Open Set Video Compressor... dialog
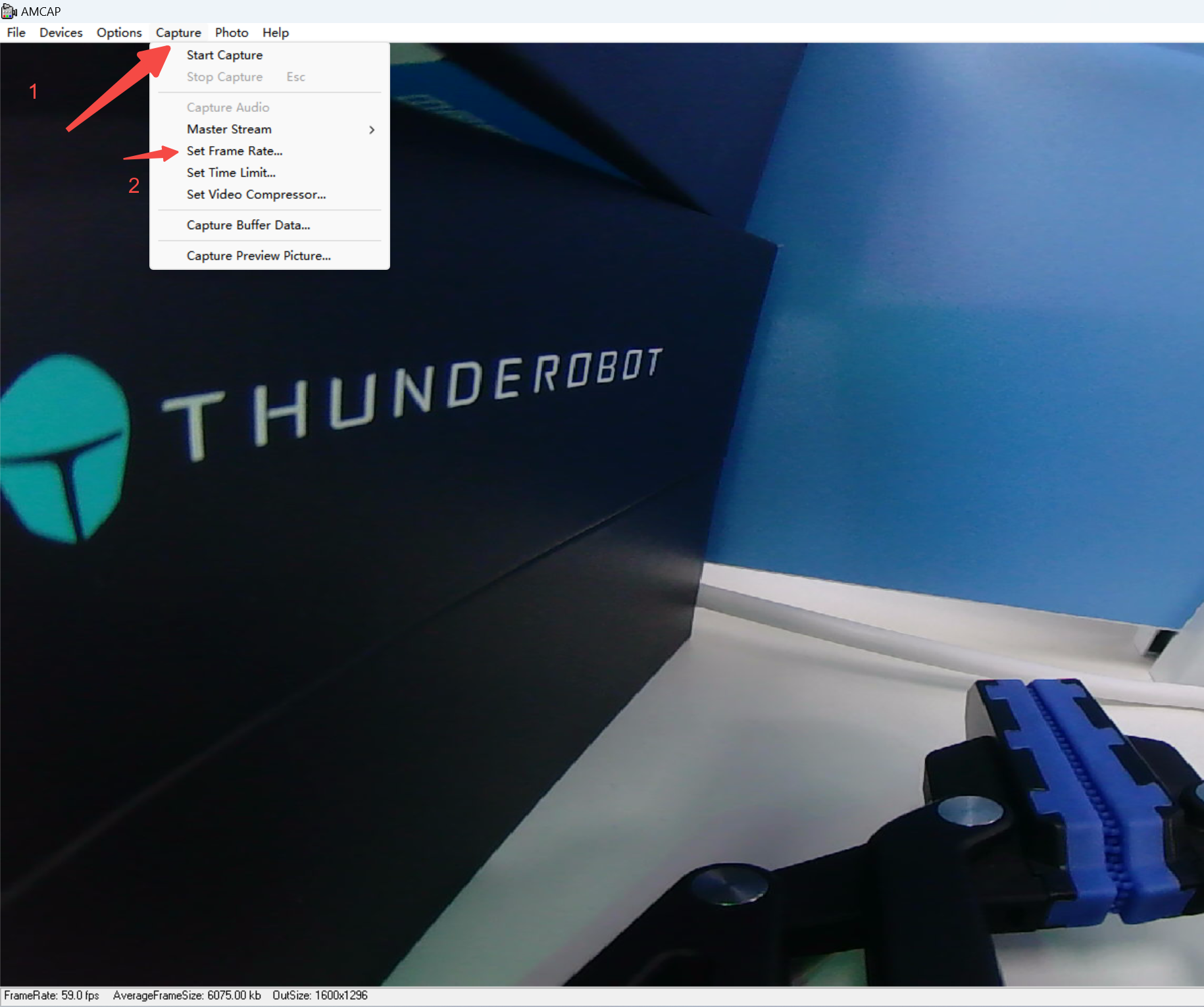The height and width of the screenshot is (1007, 1204). [270, 194]
